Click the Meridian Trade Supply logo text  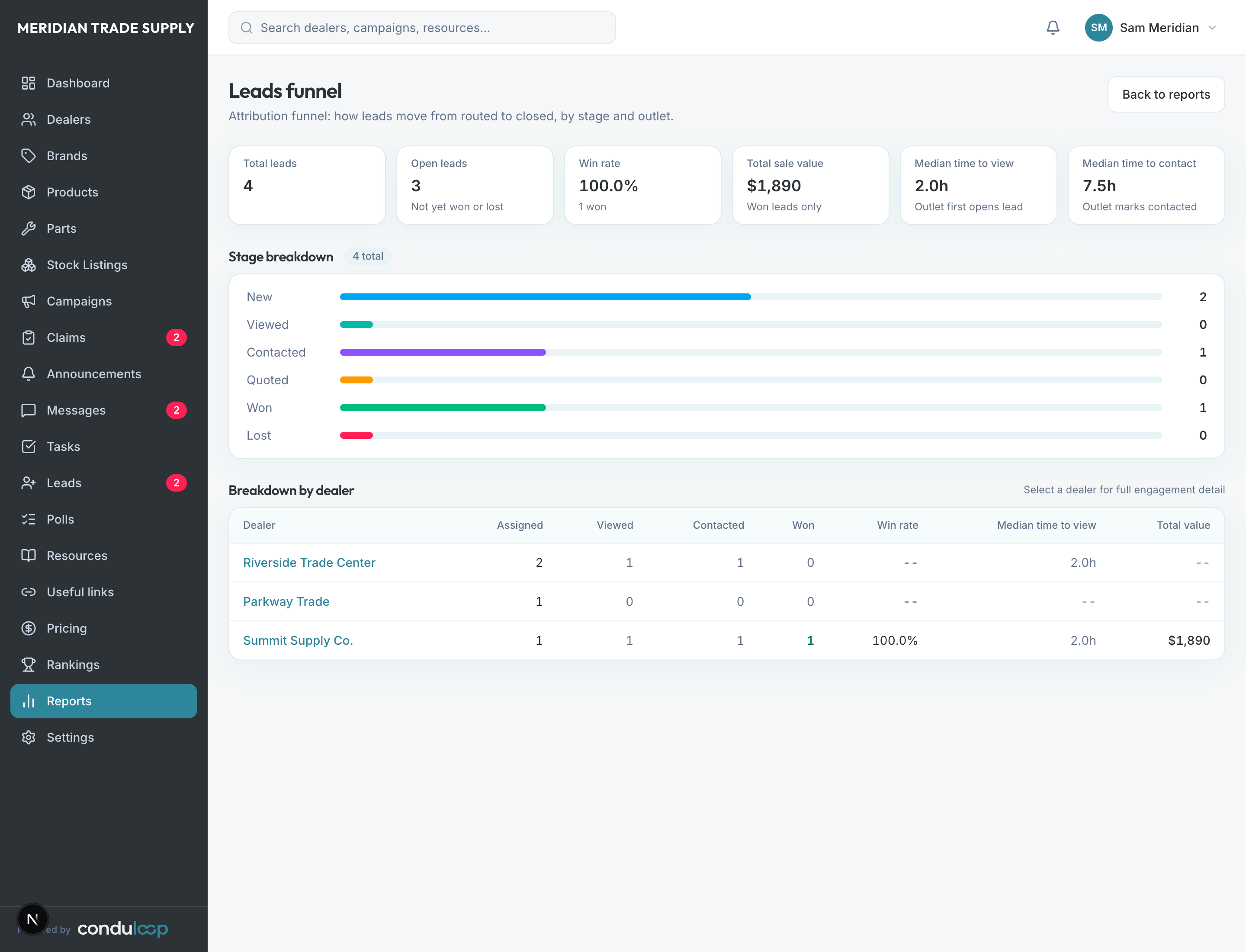point(106,28)
